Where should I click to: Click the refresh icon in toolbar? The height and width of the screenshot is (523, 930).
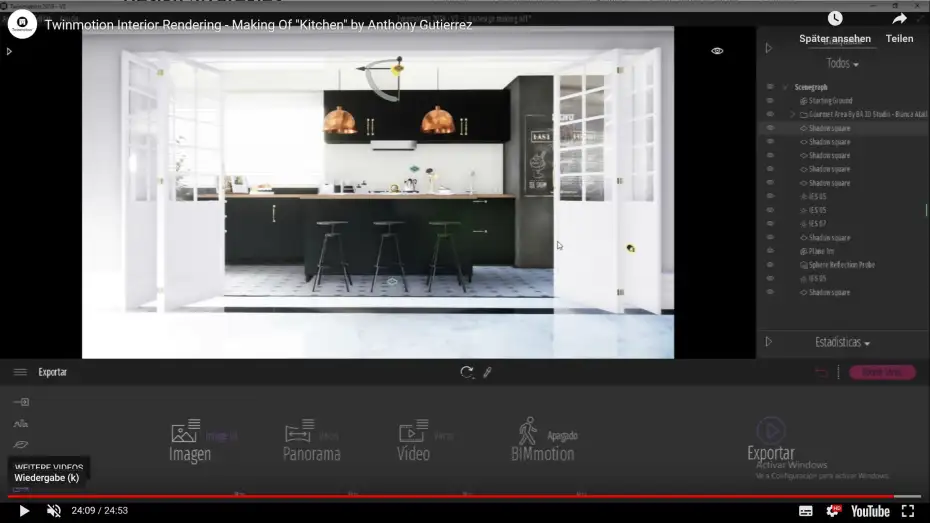point(467,372)
